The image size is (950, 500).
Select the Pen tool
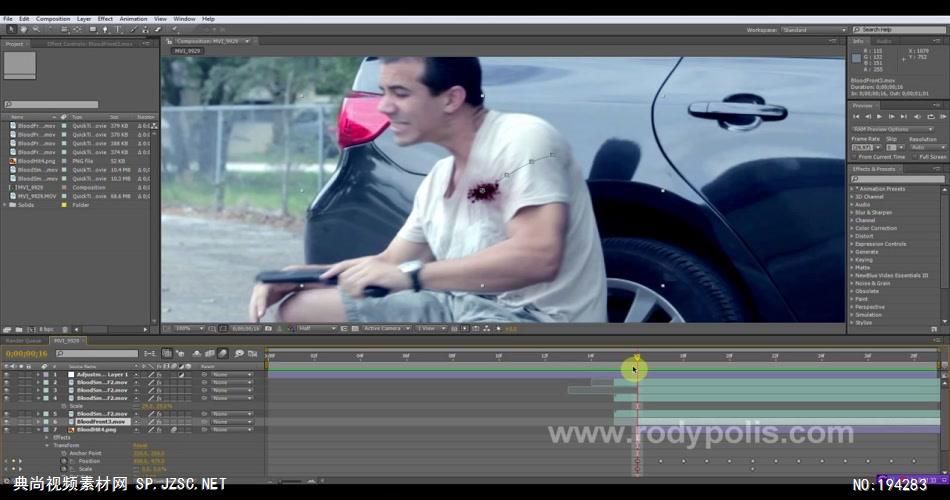[x=105, y=29]
